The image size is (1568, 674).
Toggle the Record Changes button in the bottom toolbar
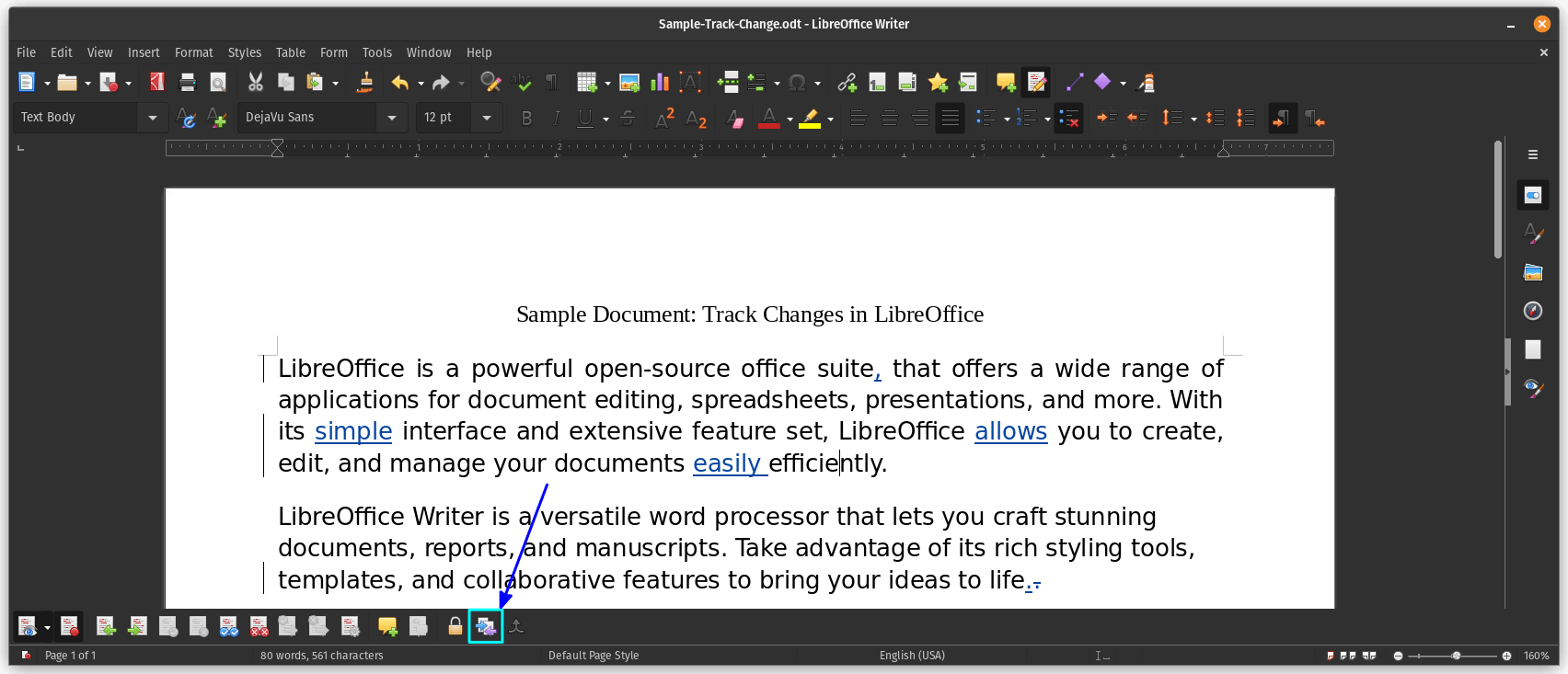(x=69, y=626)
